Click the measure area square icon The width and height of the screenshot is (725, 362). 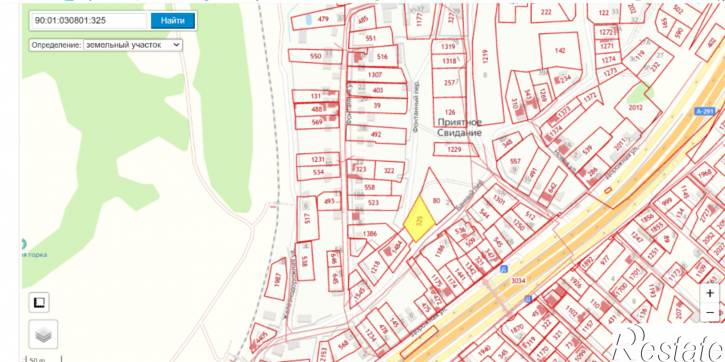(39, 302)
